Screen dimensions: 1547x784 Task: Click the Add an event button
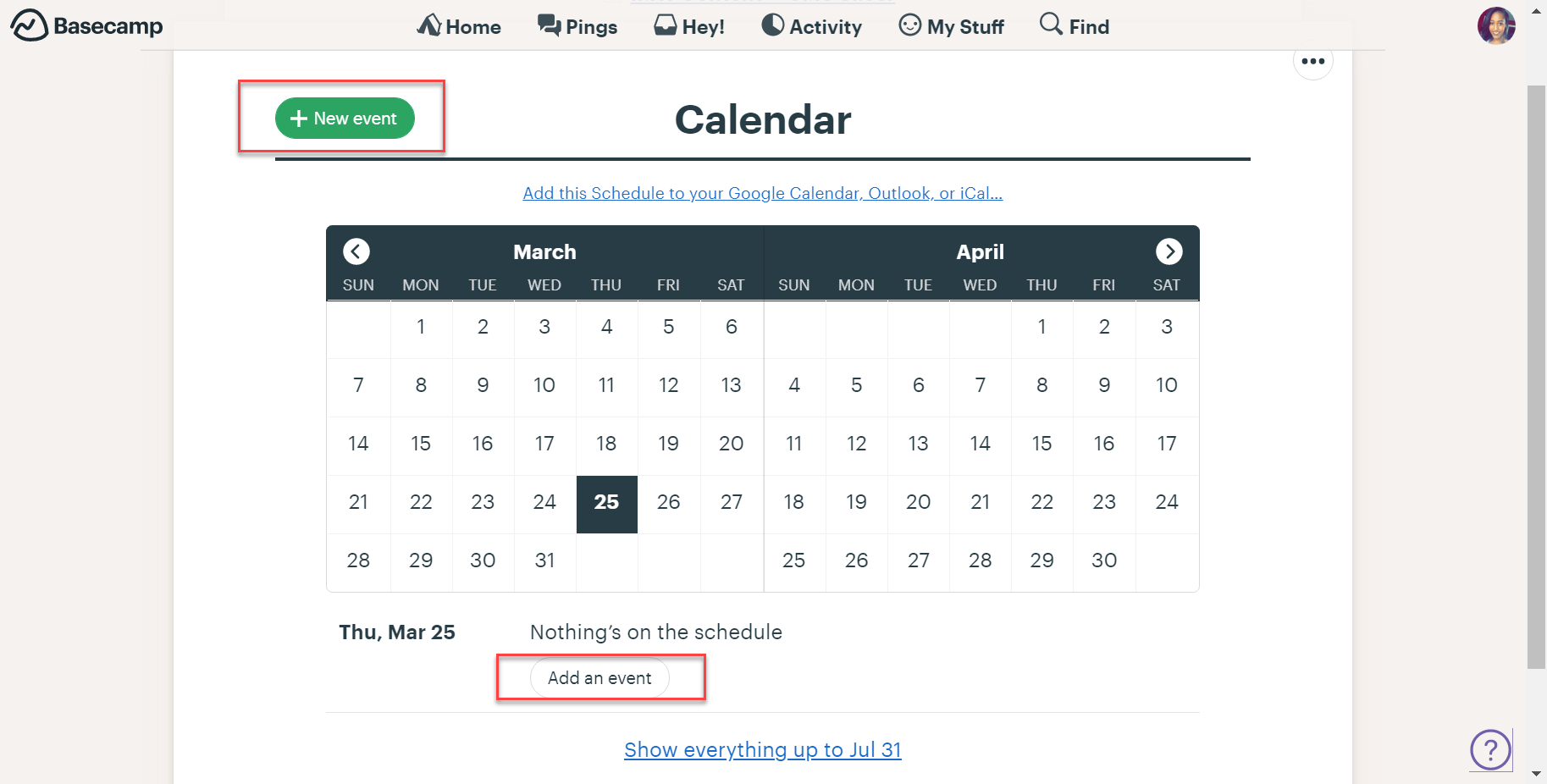pyautogui.click(x=599, y=678)
